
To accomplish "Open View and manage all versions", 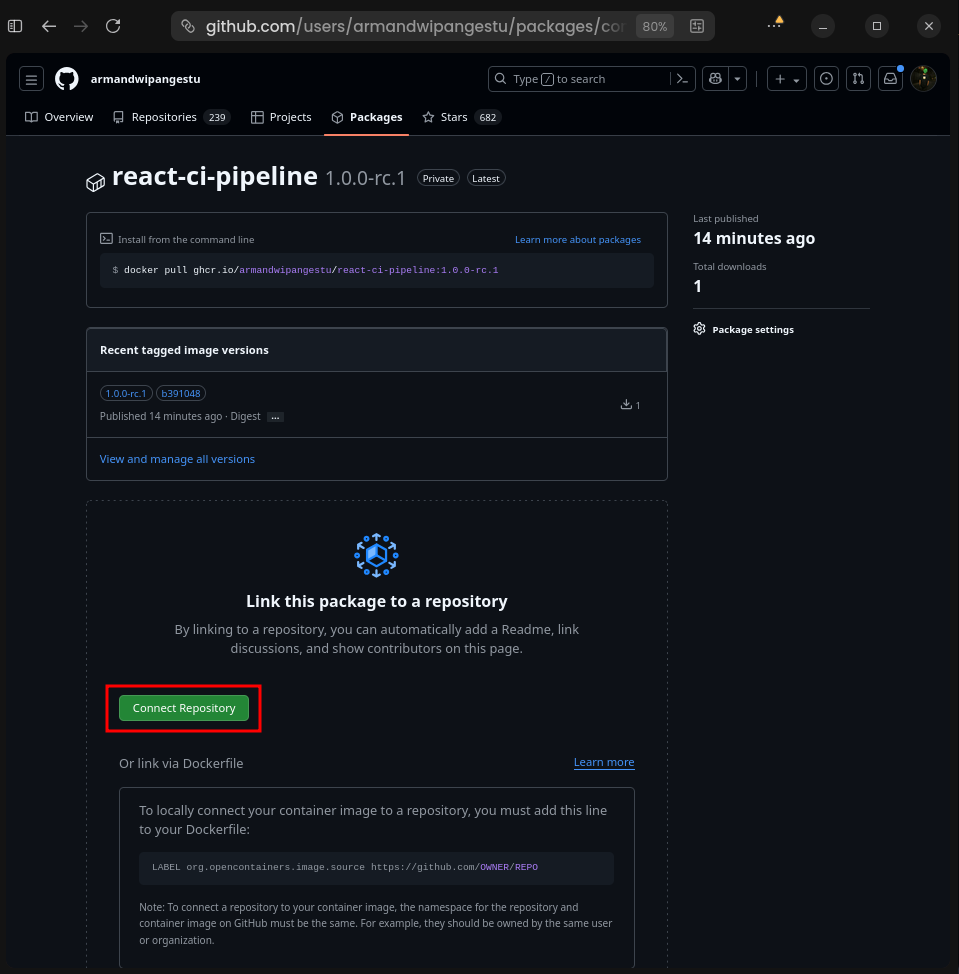I will click(x=177, y=459).
